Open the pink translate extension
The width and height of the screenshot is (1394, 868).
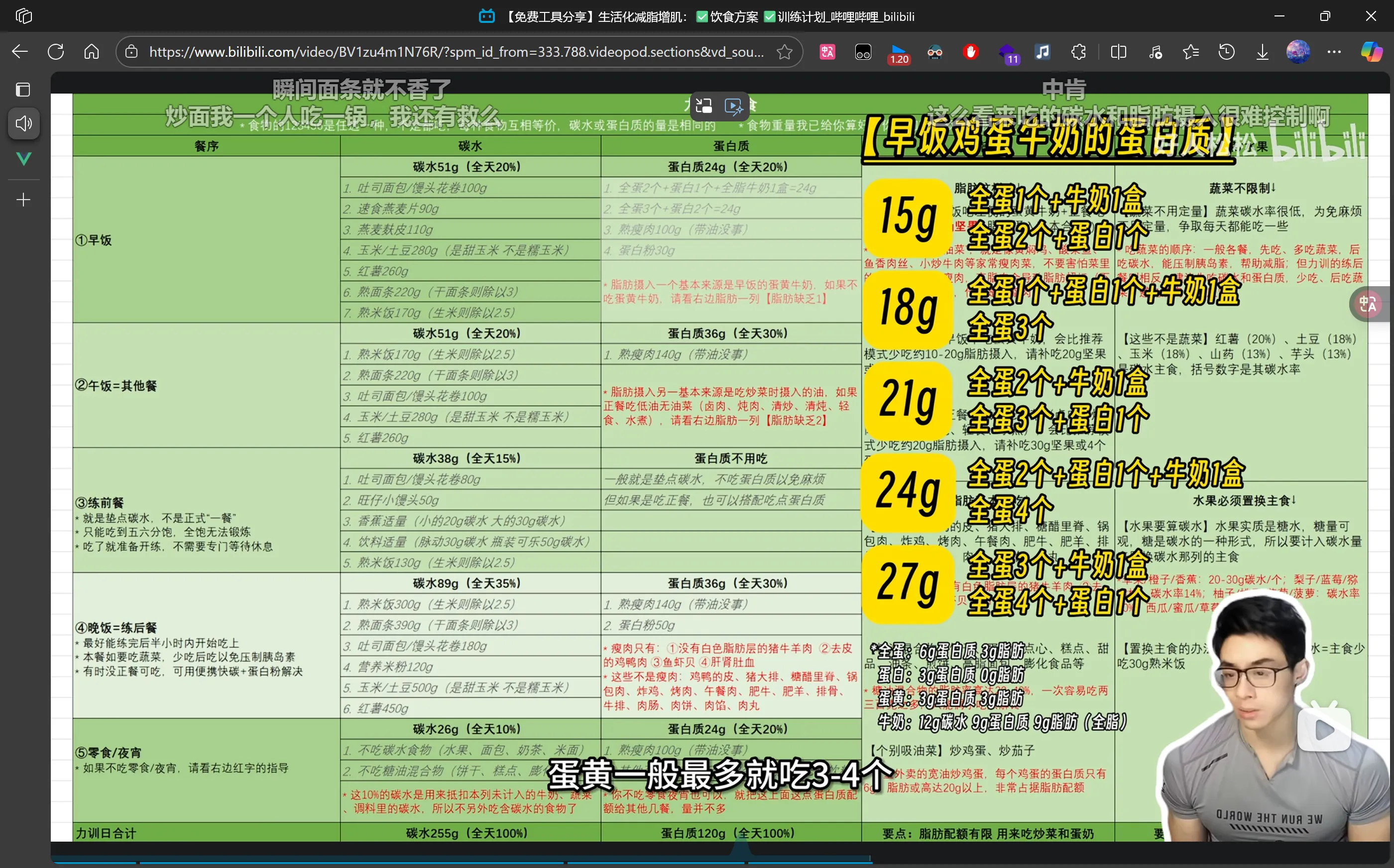pos(827,52)
